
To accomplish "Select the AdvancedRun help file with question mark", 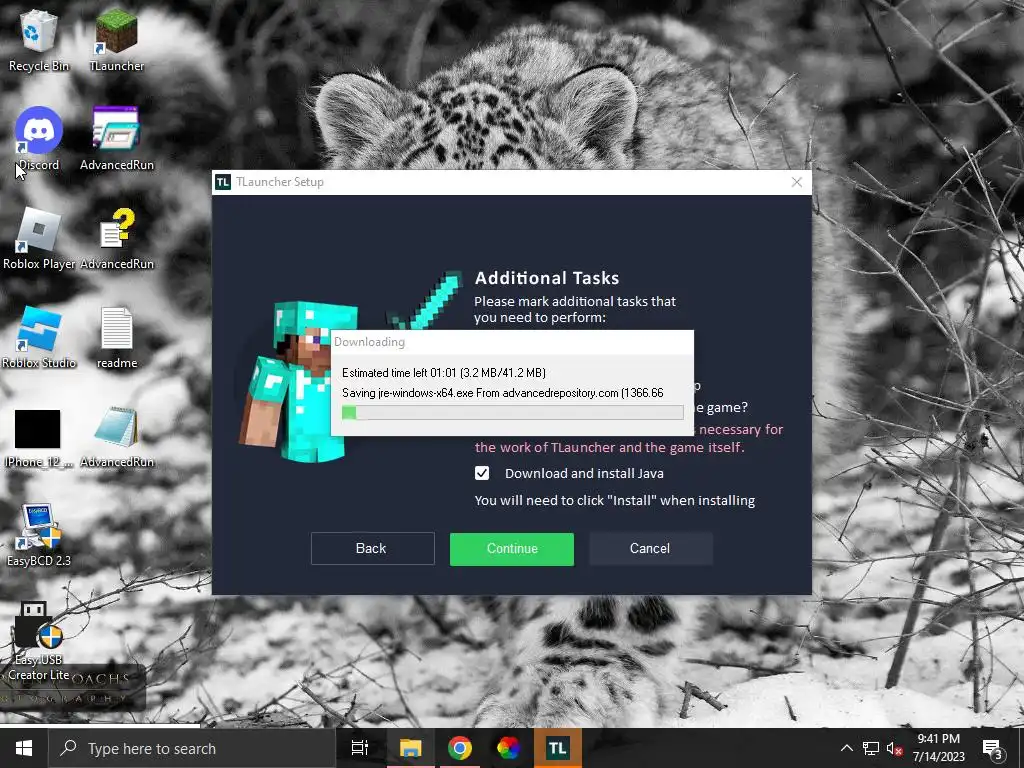I will 116,238.
